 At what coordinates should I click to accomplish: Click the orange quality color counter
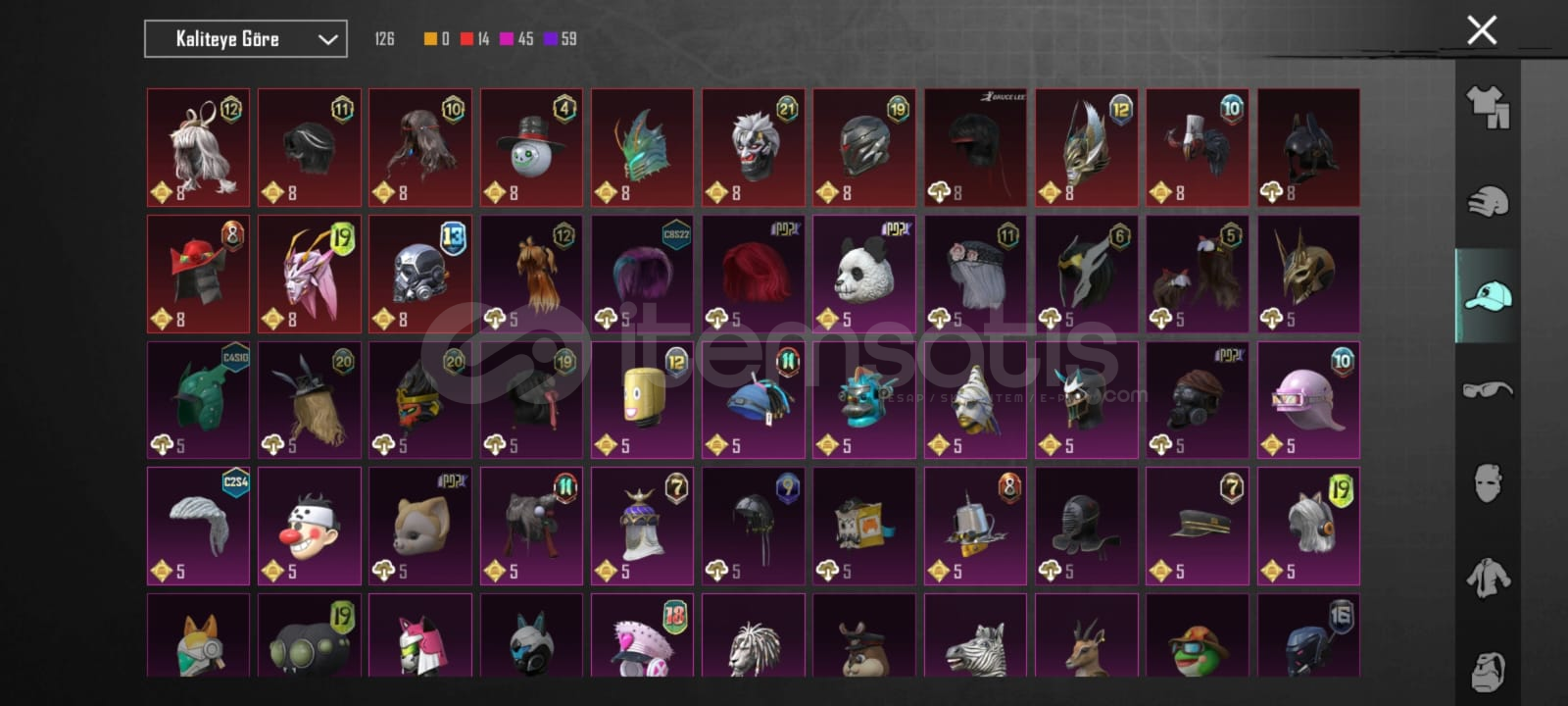pyautogui.click(x=437, y=39)
